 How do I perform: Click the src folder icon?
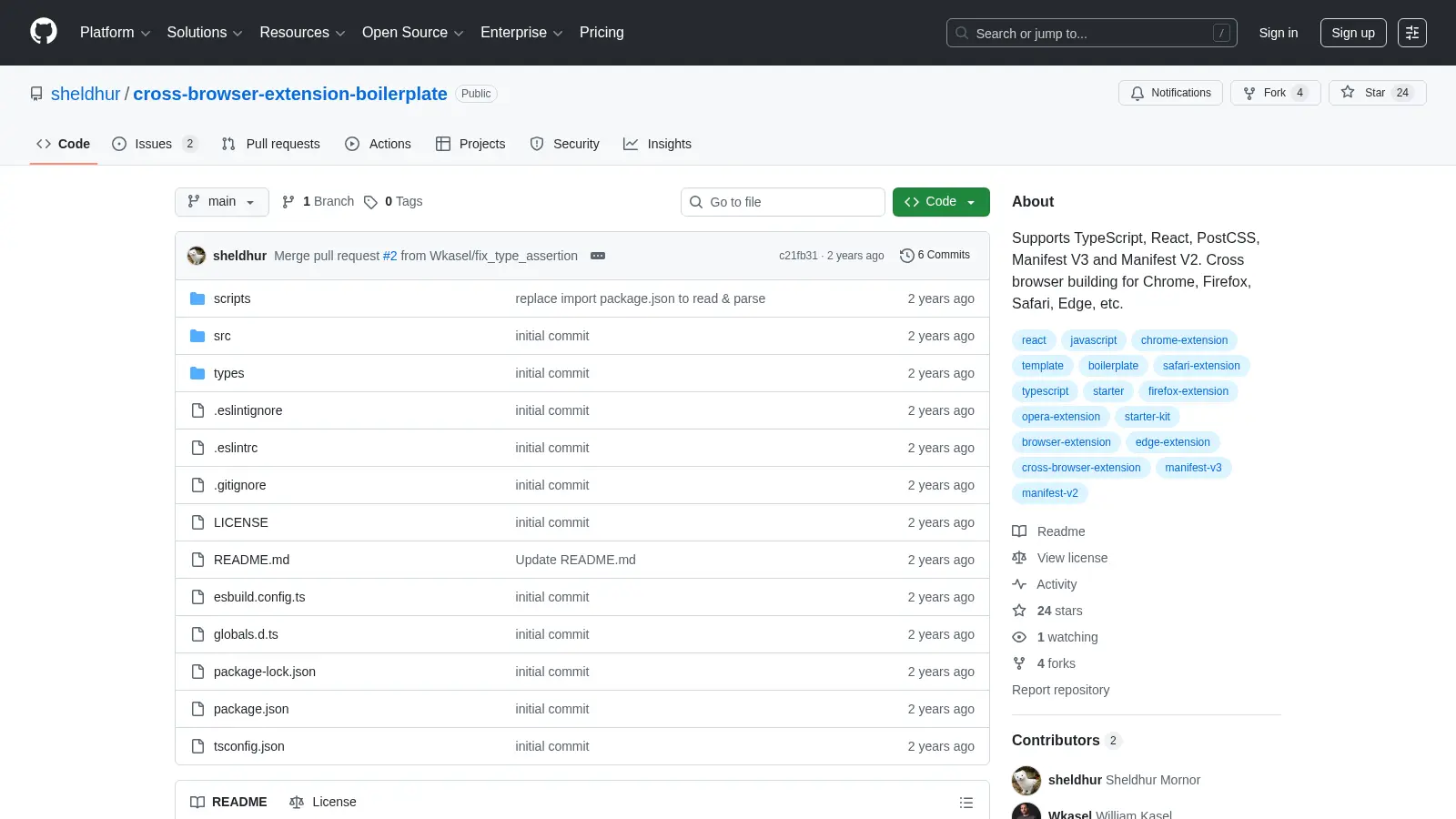point(197,336)
